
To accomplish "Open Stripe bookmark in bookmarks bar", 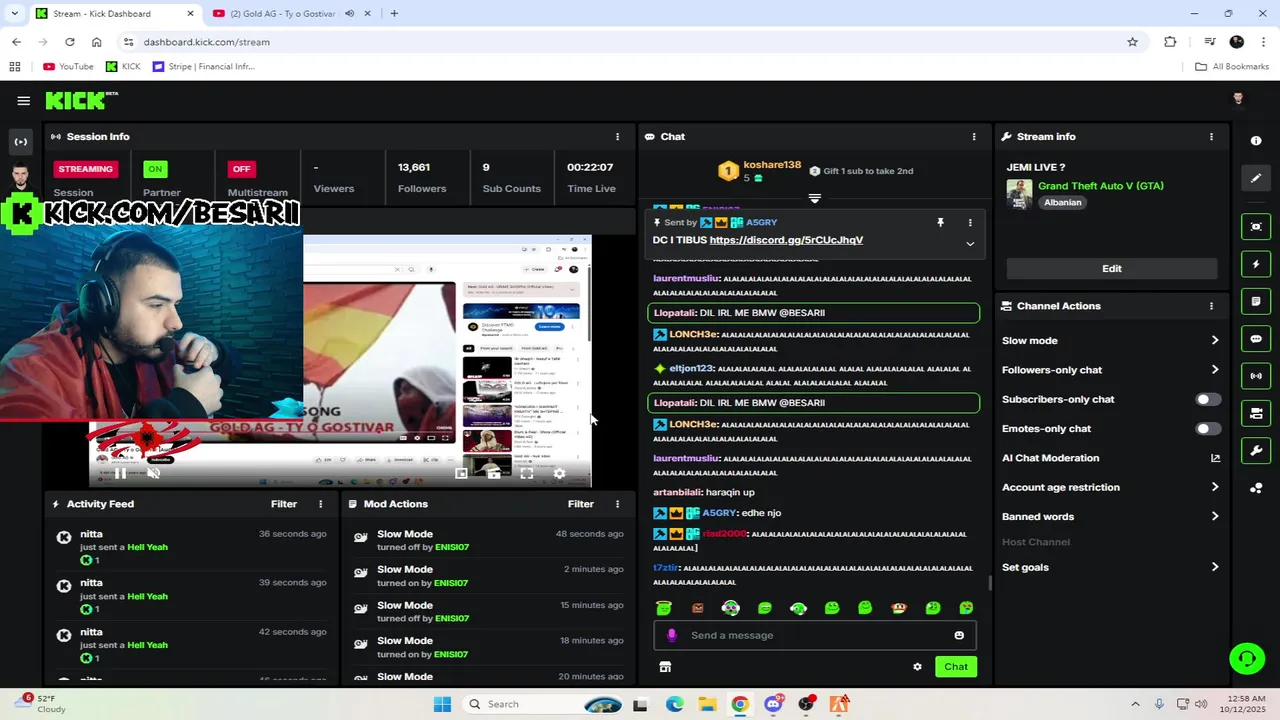I will point(204,67).
